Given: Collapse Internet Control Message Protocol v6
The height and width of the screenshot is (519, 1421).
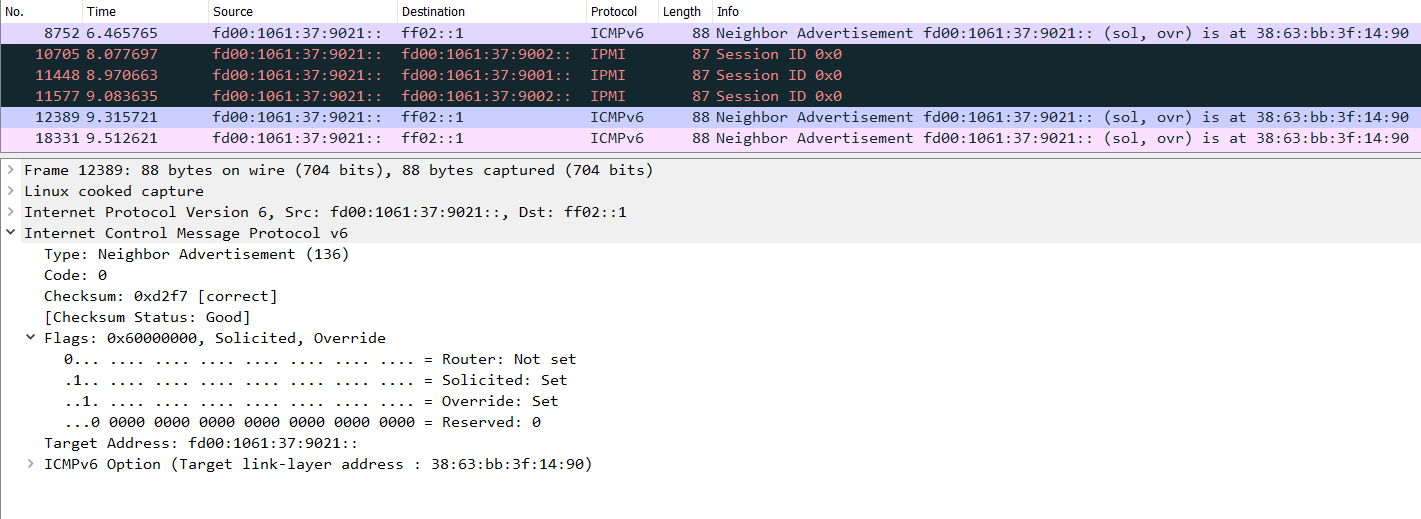Looking at the screenshot, I should [x=10, y=233].
